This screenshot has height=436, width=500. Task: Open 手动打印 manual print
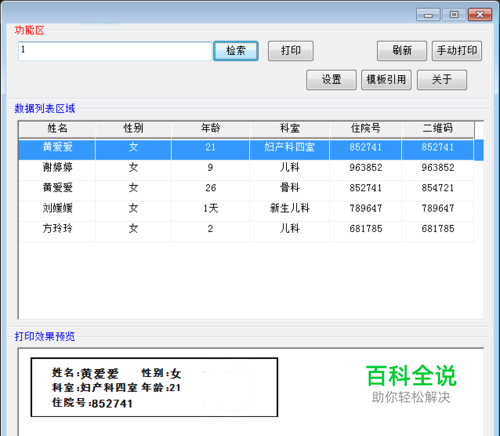457,51
